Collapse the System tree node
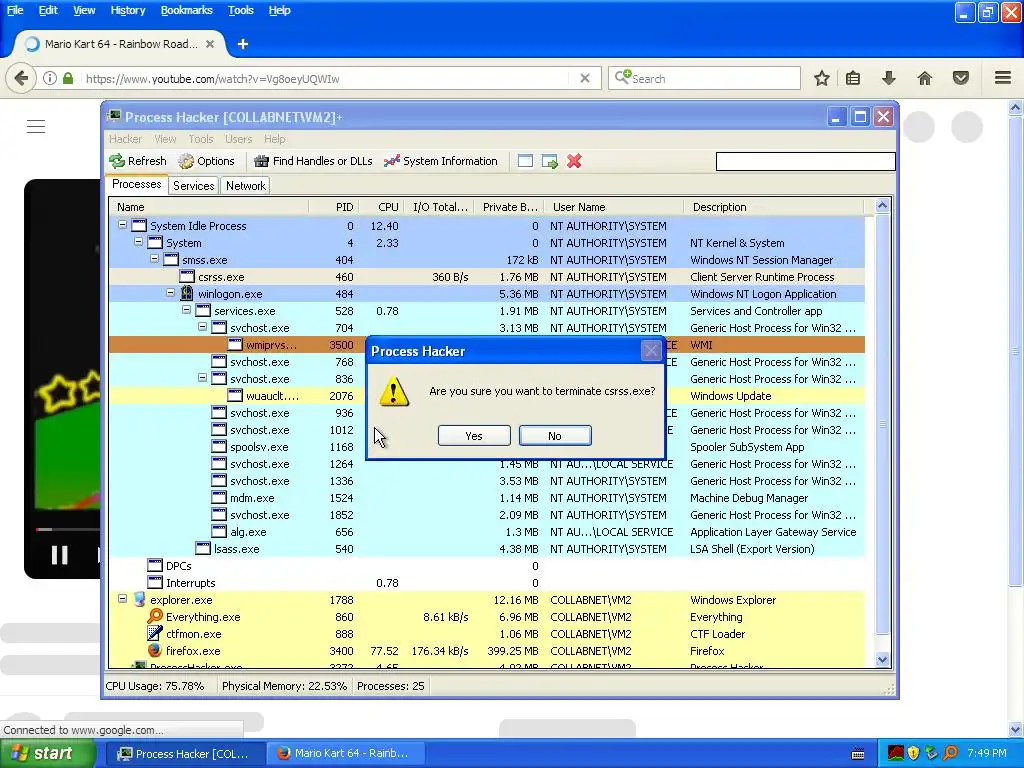Image resolution: width=1024 pixels, height=768 pixels. point(138,242)
